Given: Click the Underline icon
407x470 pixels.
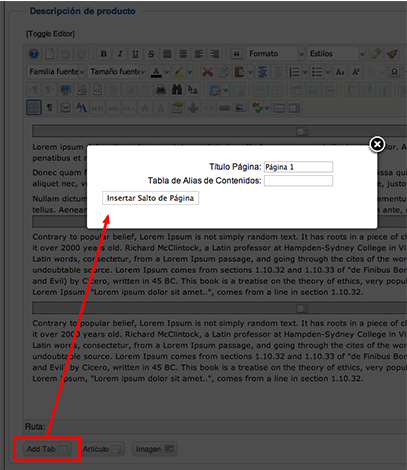Looking at the screenshot, I should (x=135, y=54).
